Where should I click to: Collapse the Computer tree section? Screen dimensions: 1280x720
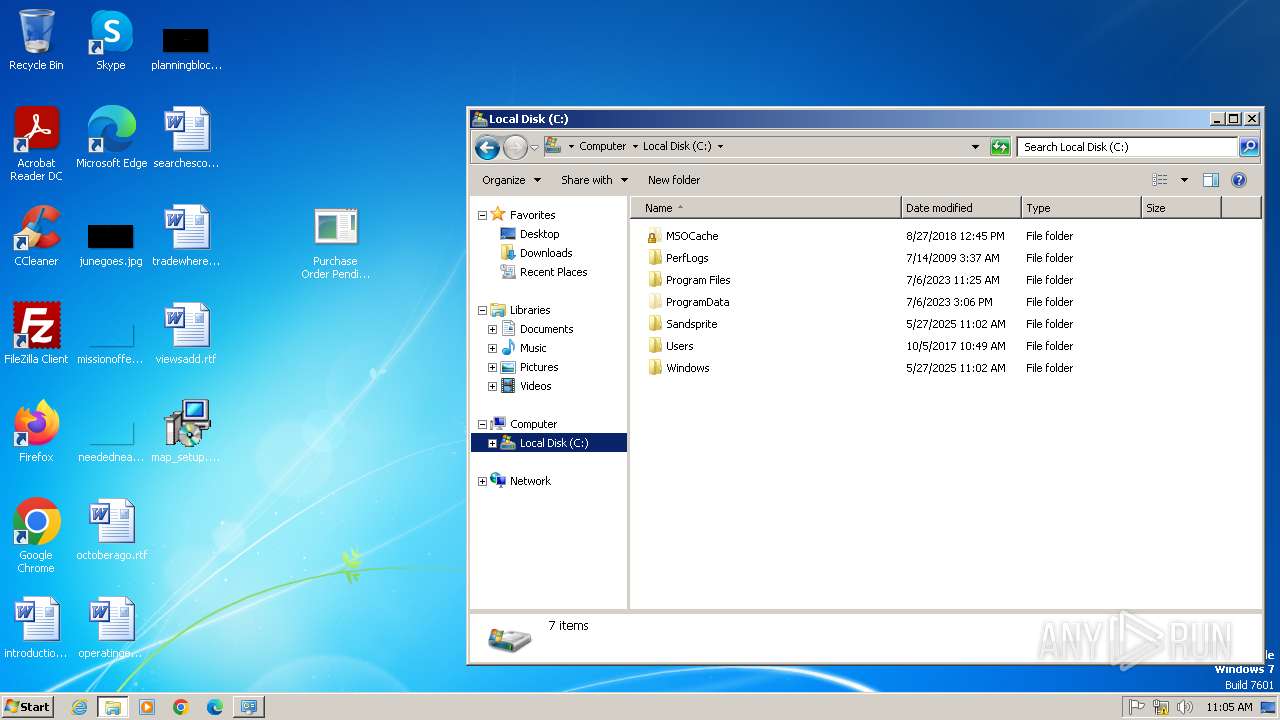[x=482, y=424]
